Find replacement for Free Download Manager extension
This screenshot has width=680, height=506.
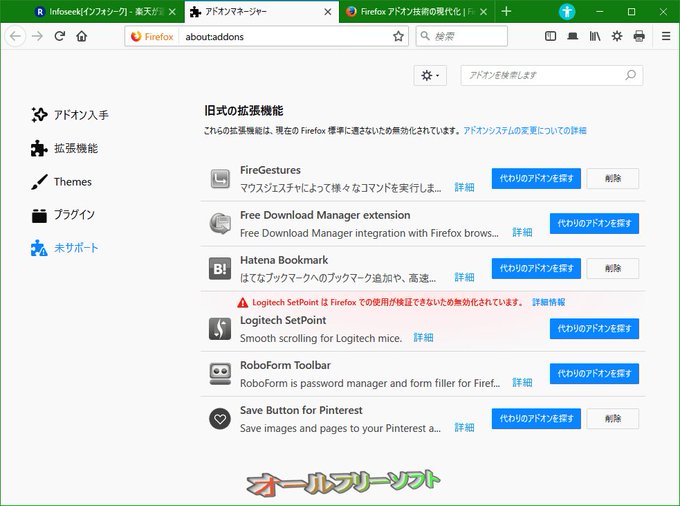(x=594, y=223)
